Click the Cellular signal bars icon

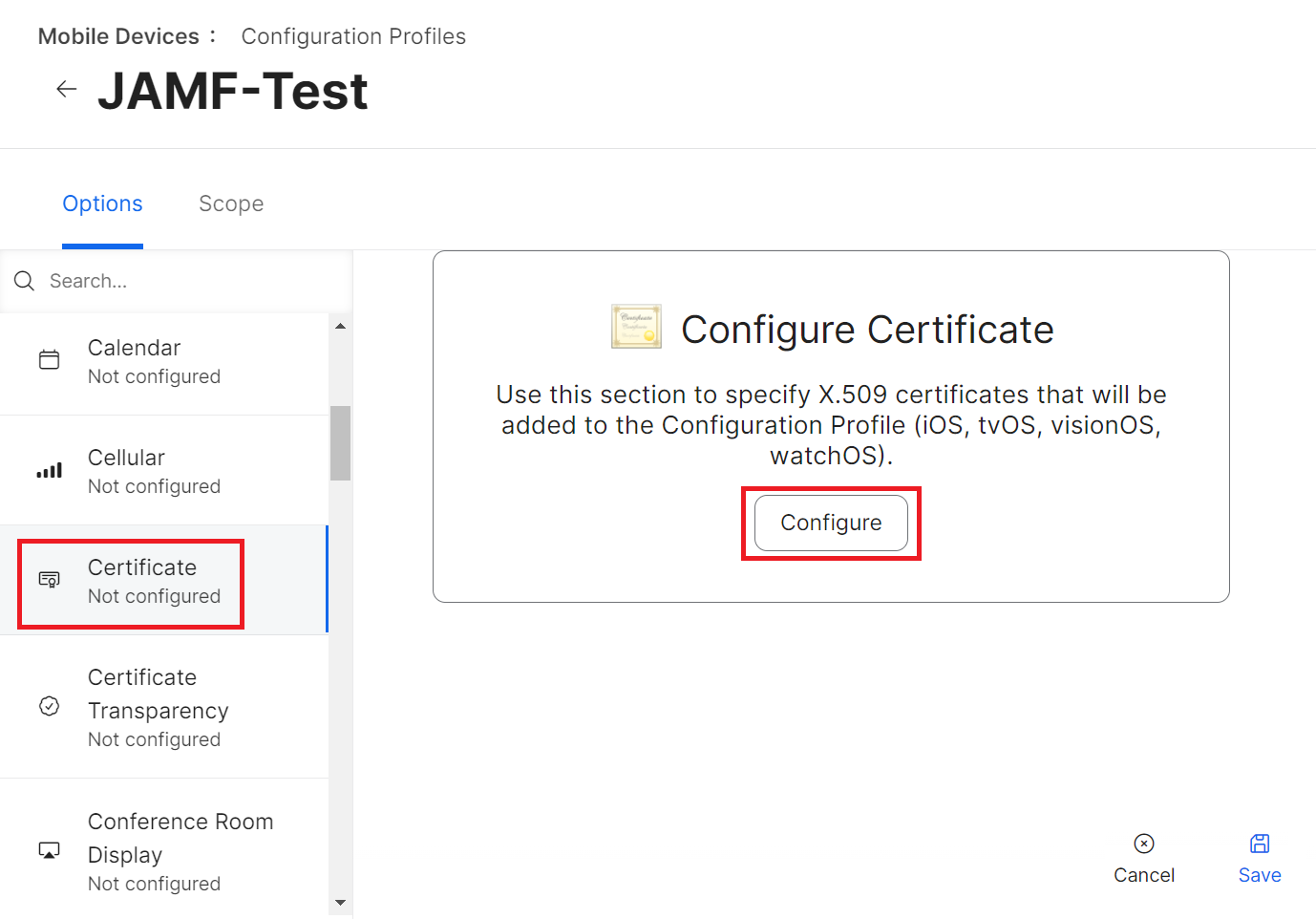point(49,470)
